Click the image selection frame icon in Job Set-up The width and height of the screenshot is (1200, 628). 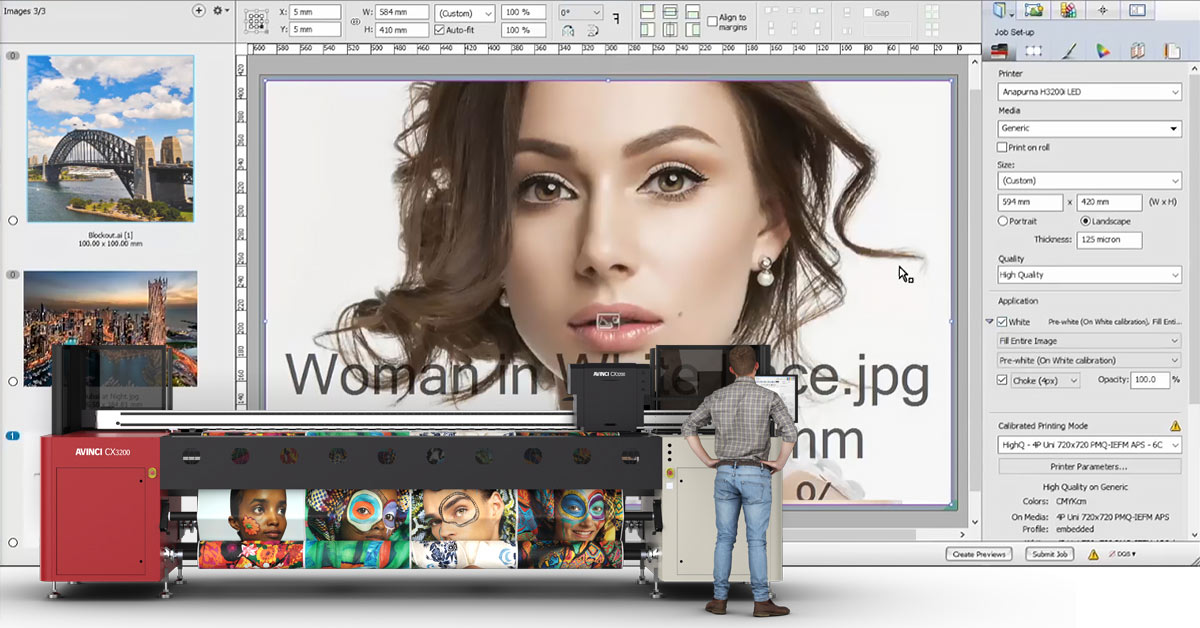click(x=1033, y=49)
